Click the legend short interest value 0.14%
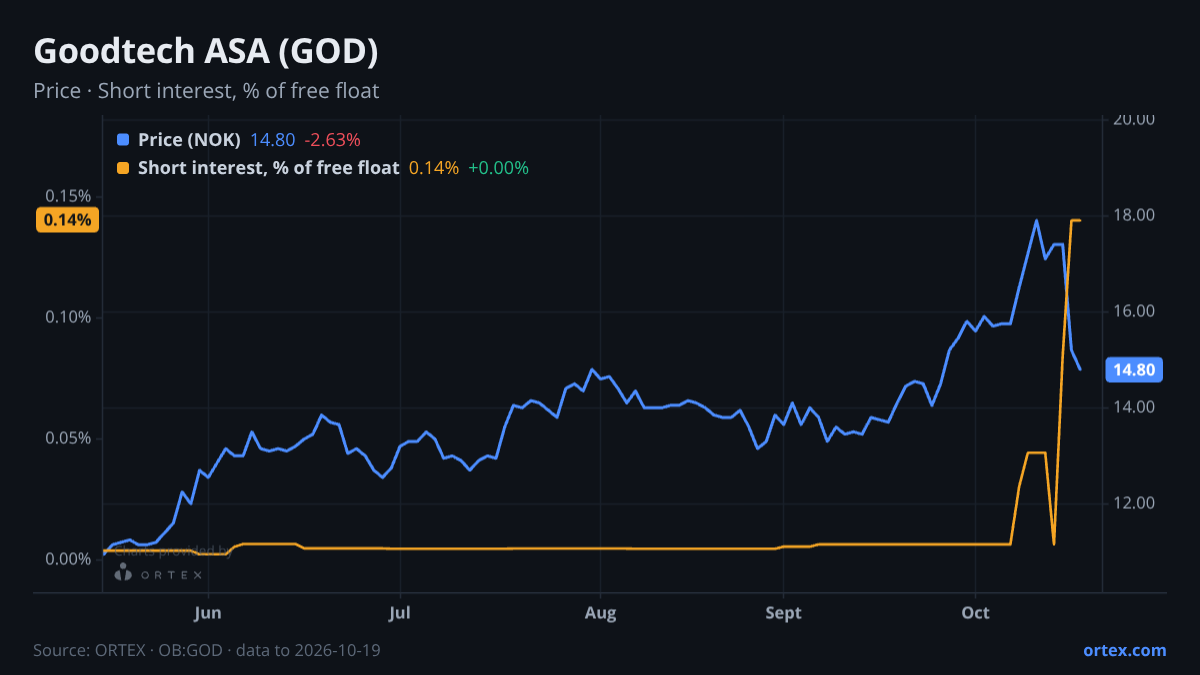 click(x=434, y=168)
